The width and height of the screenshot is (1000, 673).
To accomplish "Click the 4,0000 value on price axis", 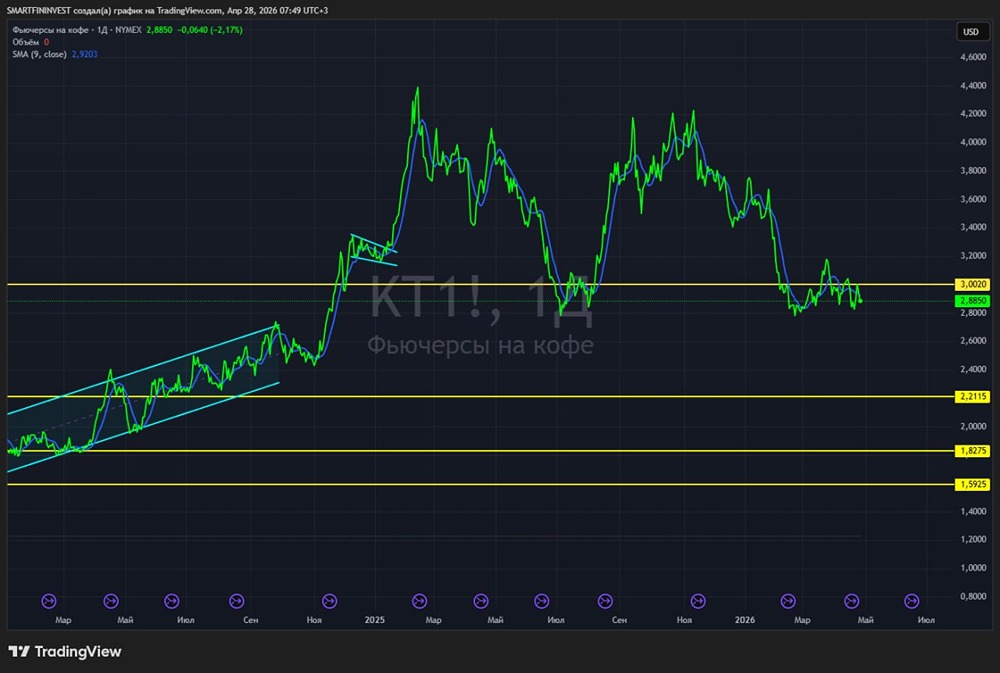I will [973, 142].
